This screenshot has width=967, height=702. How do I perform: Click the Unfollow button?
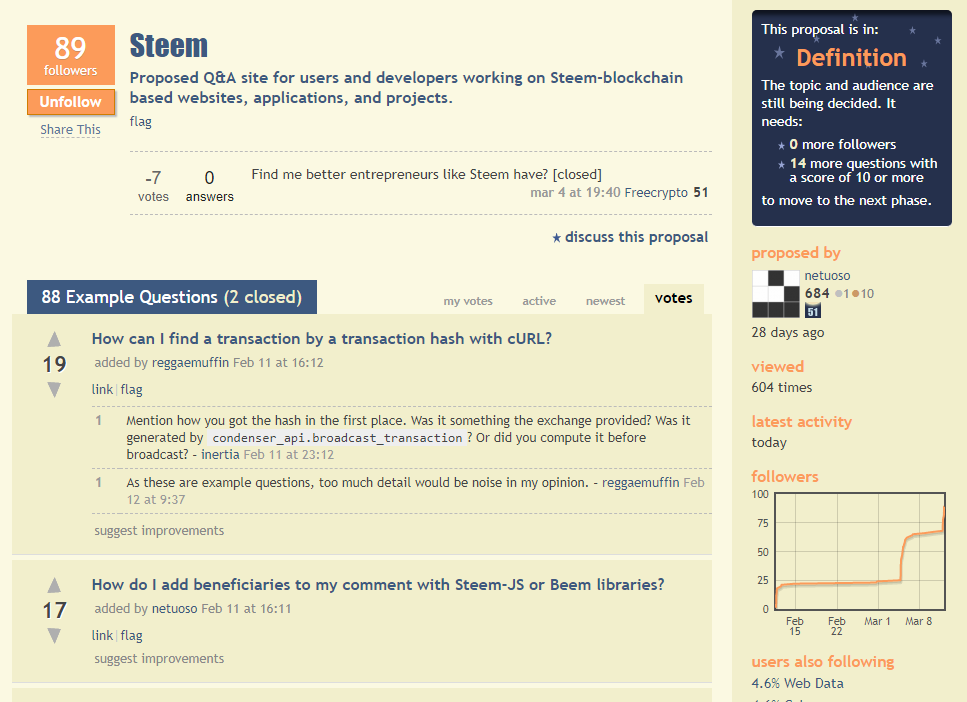tap(71, 102)
